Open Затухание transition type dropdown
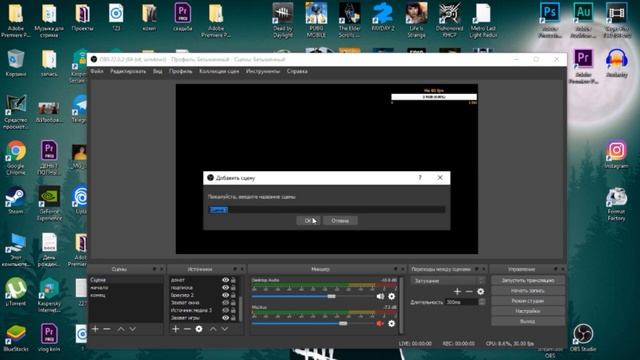The image size is (640, 360). (x=448, y=280)
